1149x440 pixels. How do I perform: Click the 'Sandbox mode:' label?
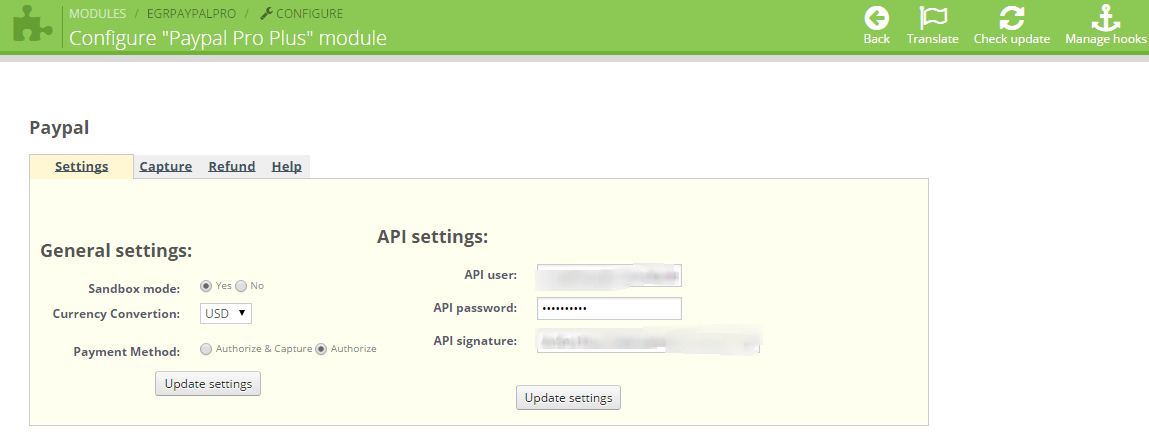click(134, 289)
